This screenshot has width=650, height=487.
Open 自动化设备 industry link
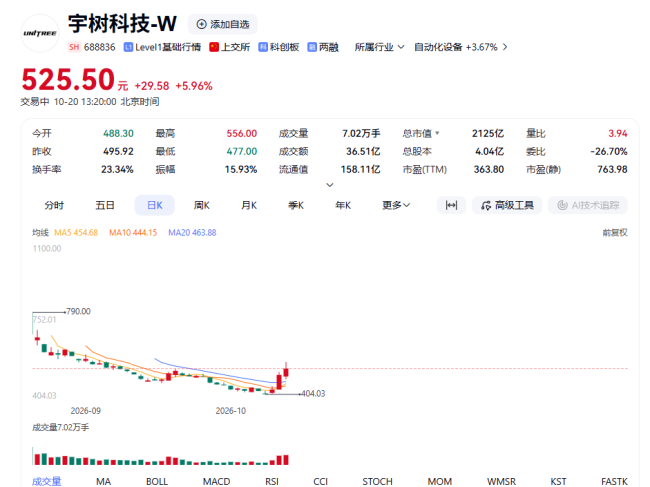click(x=438, y=47)
